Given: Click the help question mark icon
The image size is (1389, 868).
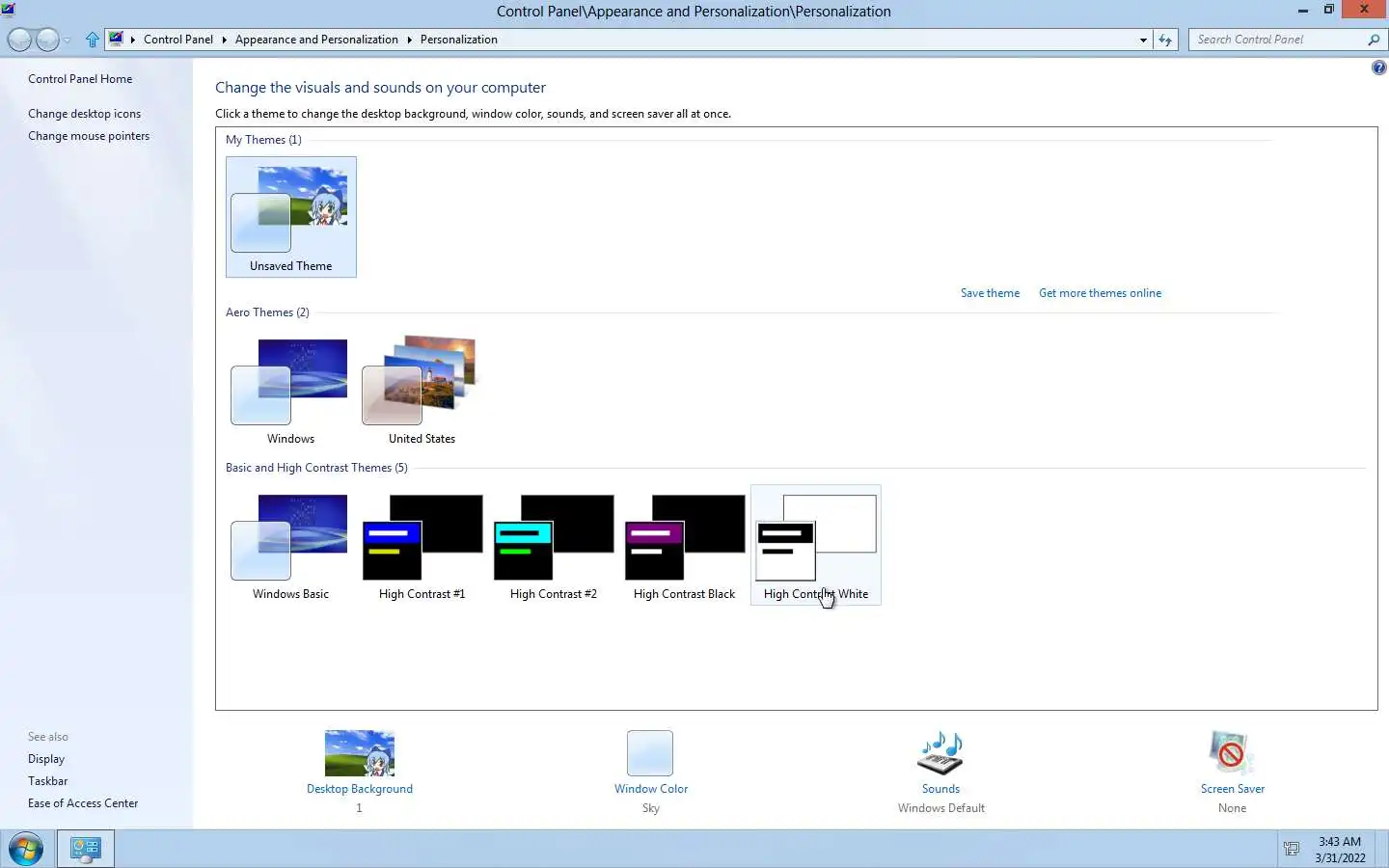Looking at the screenshot, I should pyautogui.click(x=1378, y=68).
